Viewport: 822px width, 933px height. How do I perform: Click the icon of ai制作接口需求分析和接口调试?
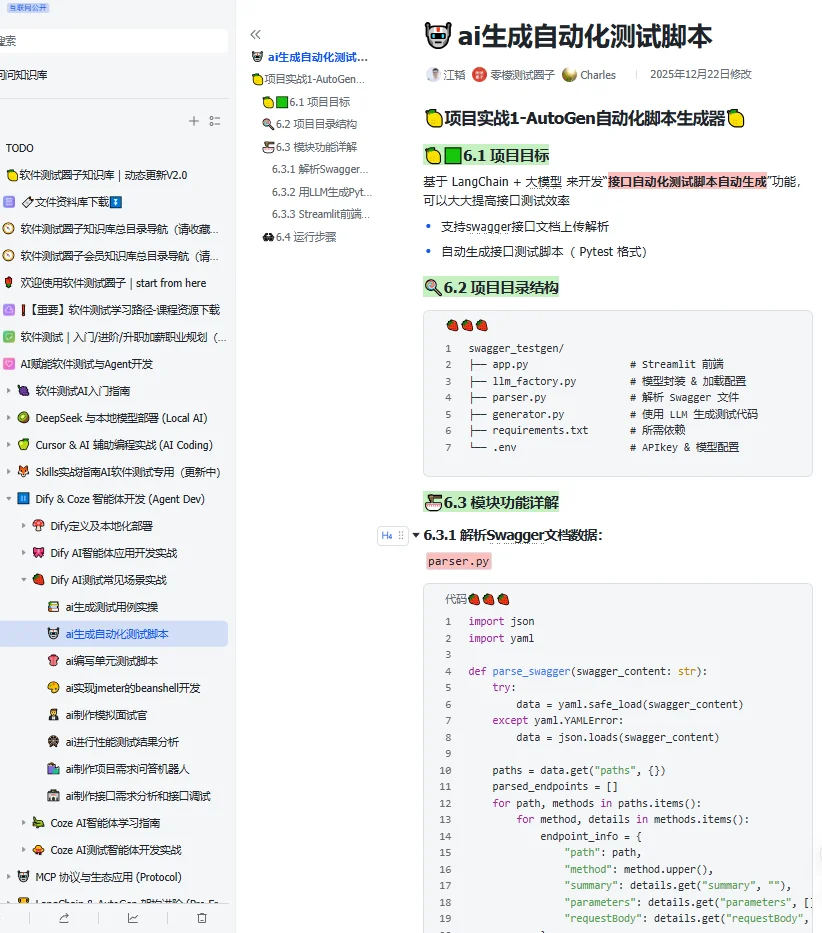pyautogui.click(x=54, y=796)
